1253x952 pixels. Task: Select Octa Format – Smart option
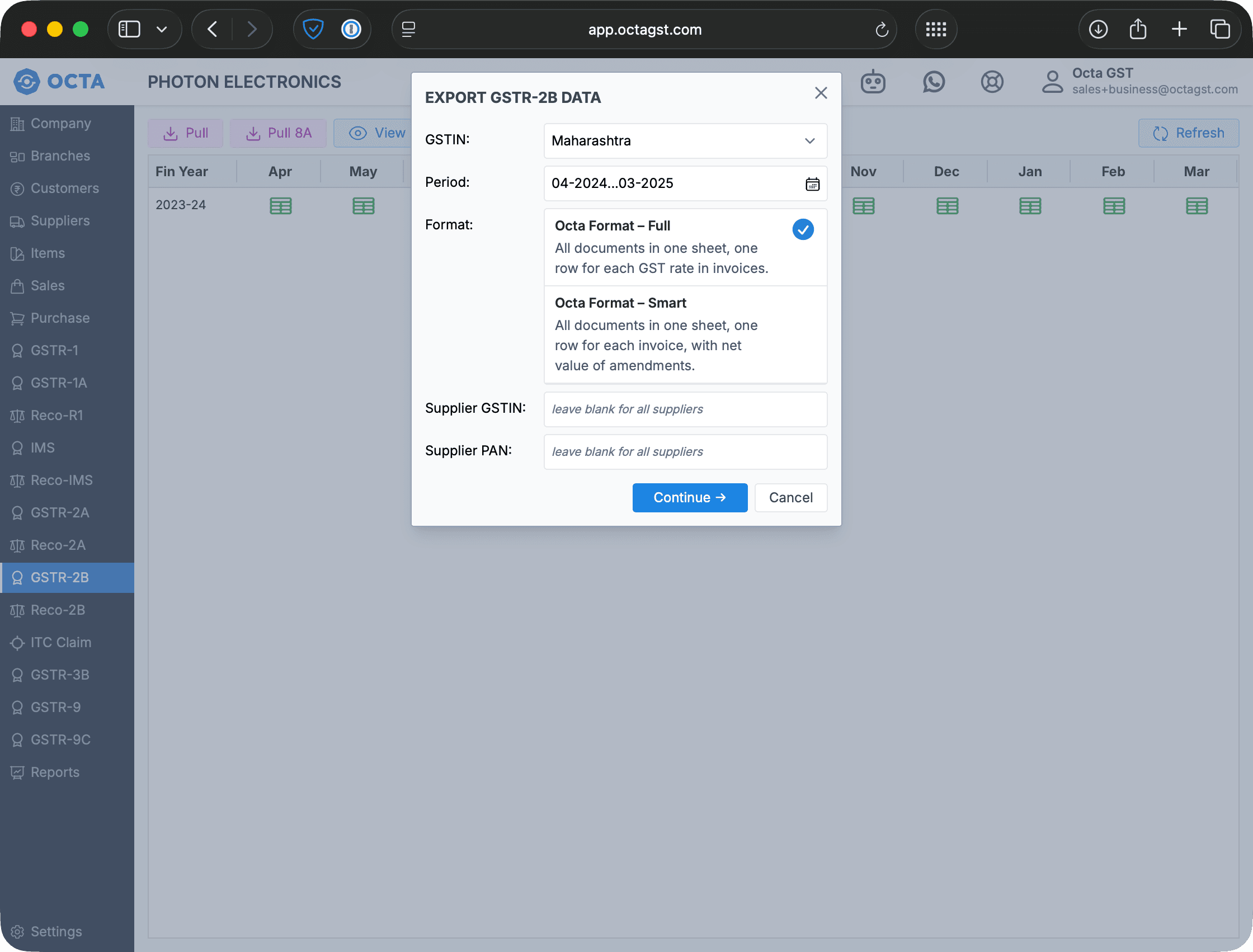point(685,334)
